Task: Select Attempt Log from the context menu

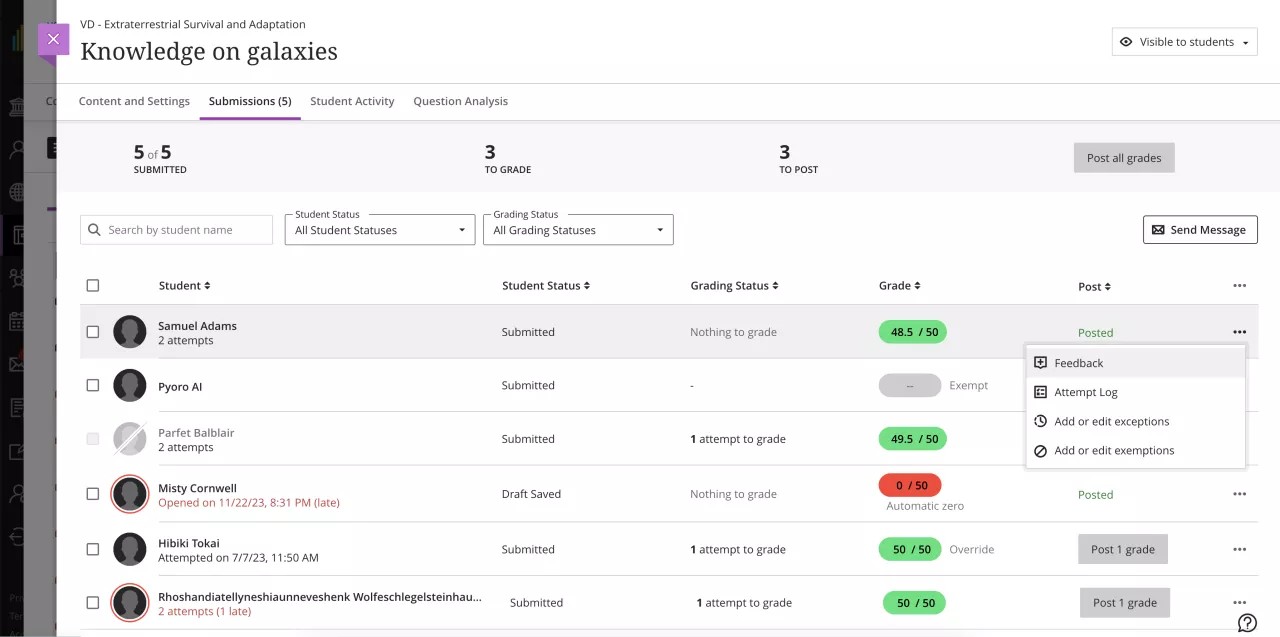Action: (x=1086, y=392)
